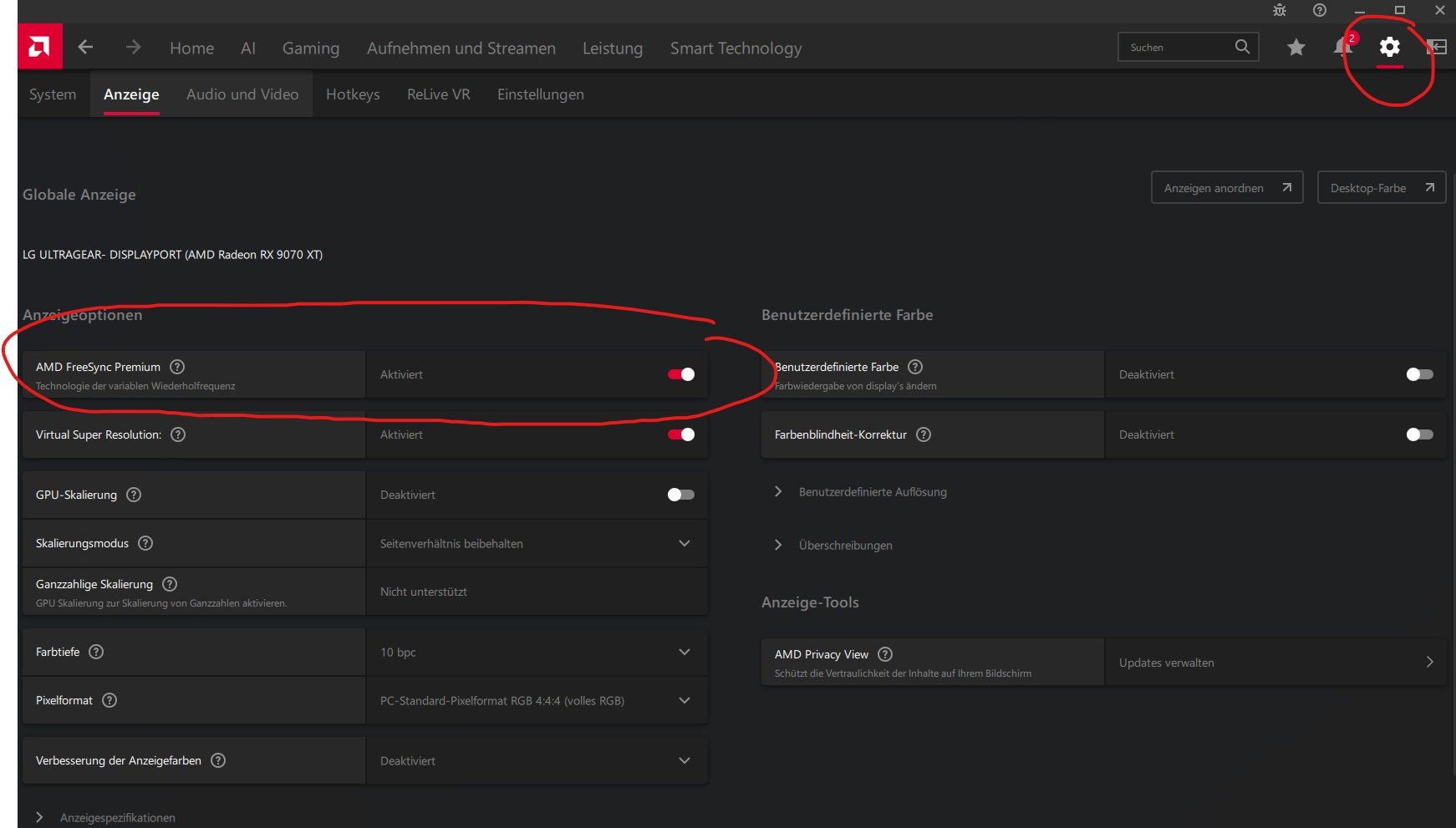Enable the Benutzerdefinierte Farbe switch
1456x828 pixels.
click(1419, 374)
